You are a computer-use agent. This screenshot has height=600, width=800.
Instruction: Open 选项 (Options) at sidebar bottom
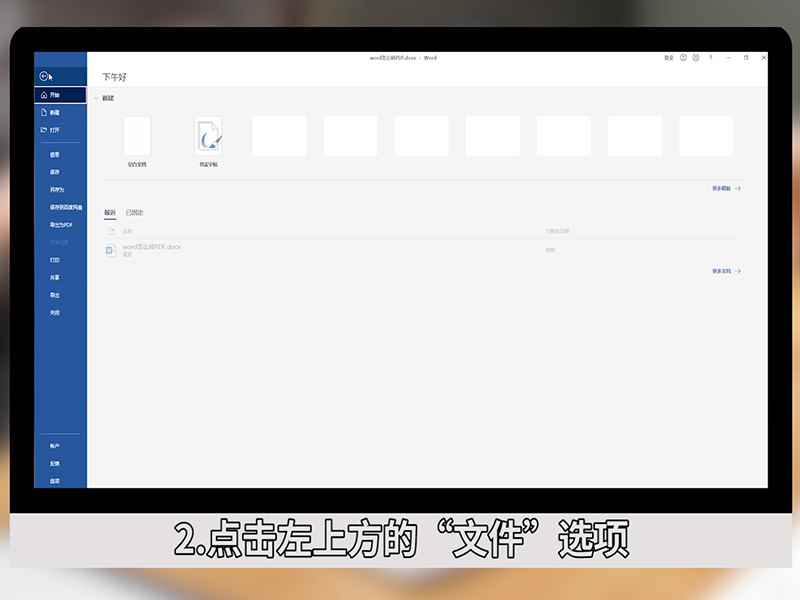[x=55, y=480]
